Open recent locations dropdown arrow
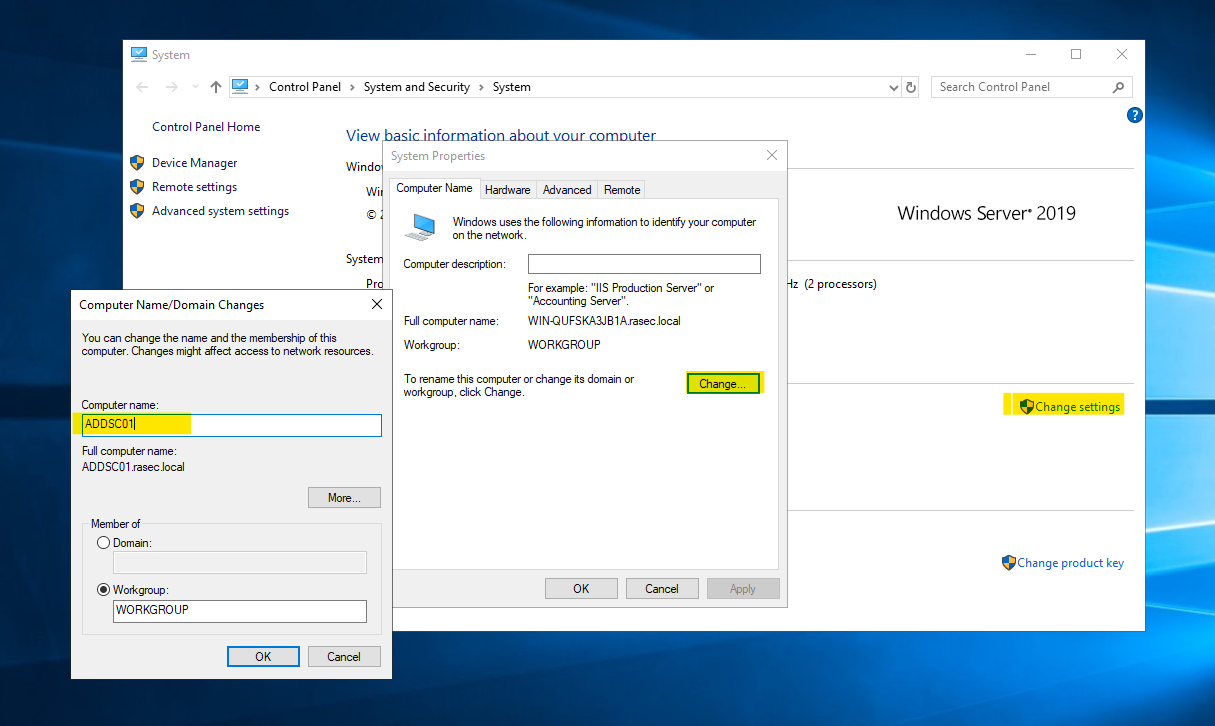Screen dimensions: 1215x726 (194, 87)
